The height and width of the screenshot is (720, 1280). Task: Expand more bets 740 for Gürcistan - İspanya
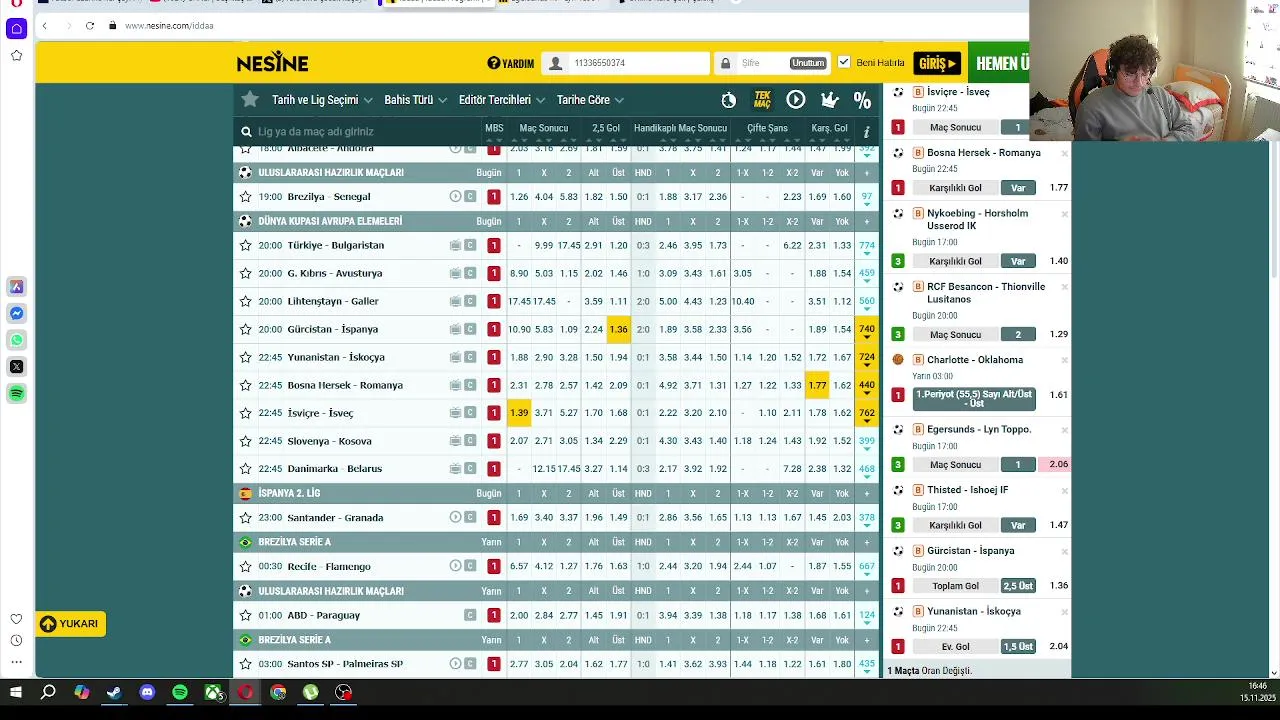[x=867, y=330]
